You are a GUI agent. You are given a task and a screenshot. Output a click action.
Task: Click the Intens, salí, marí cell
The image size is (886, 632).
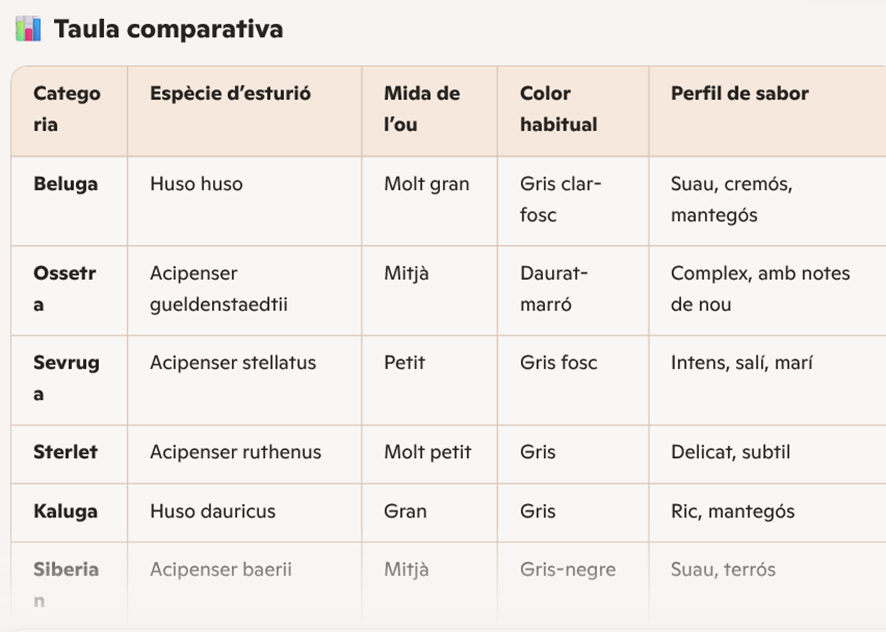coord(741,363)
